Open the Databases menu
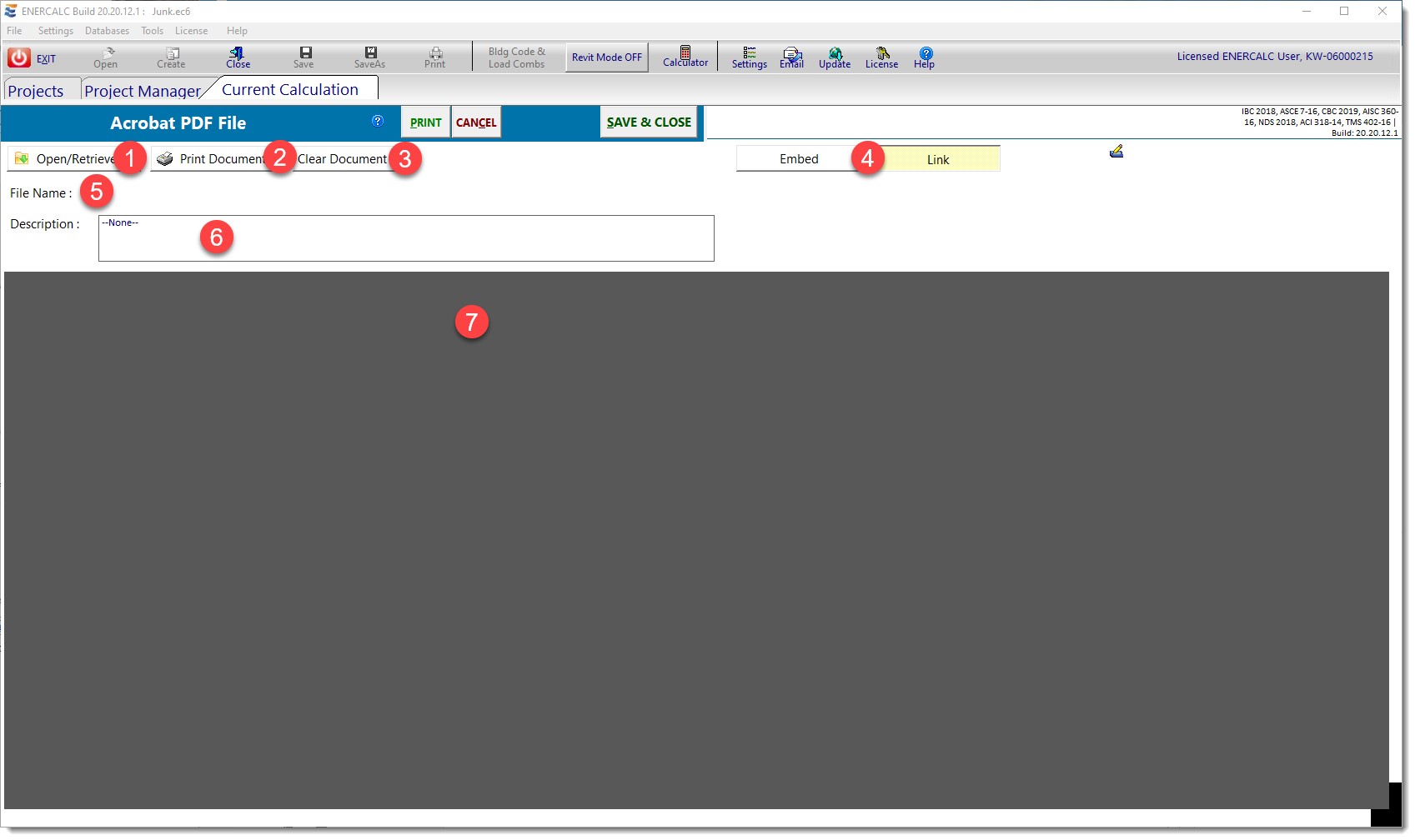 [107, 31]
